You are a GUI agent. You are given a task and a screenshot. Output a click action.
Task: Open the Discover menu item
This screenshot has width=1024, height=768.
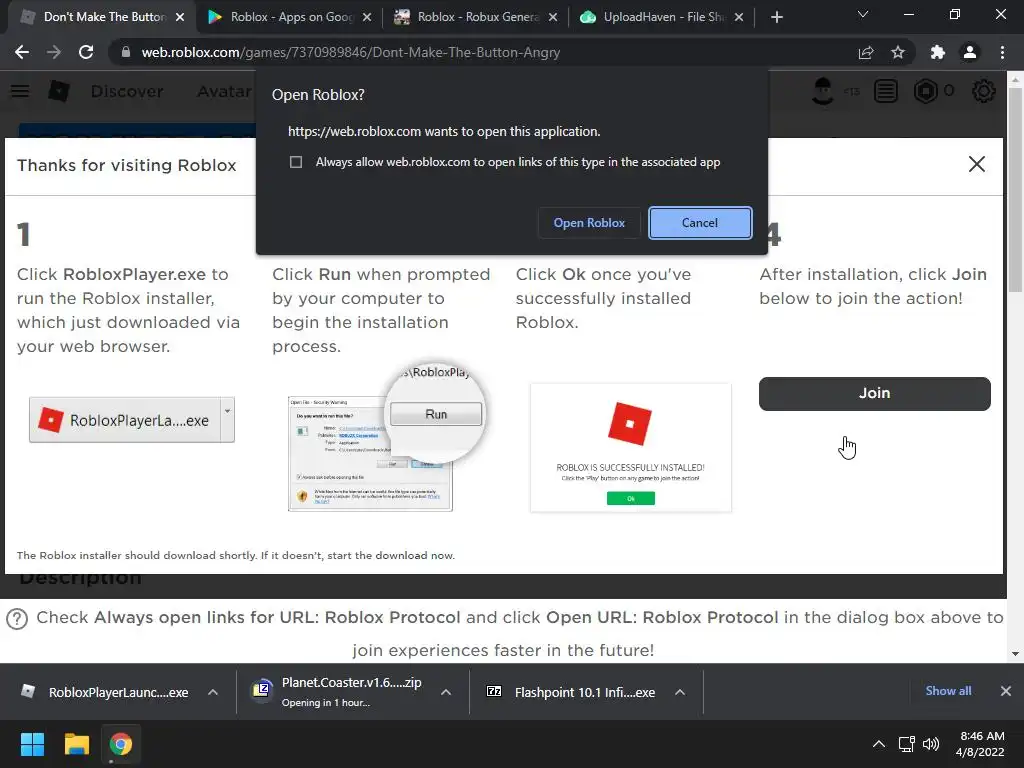[x=127, y=91]
